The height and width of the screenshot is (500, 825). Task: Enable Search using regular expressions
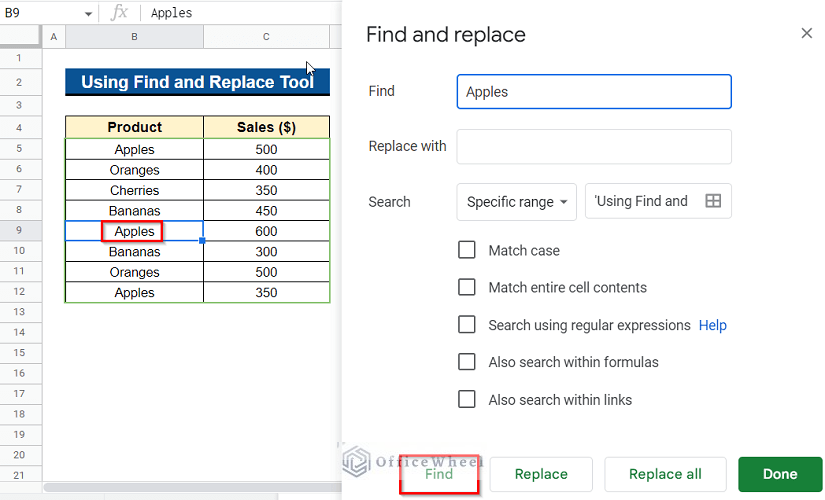point(467,325)
